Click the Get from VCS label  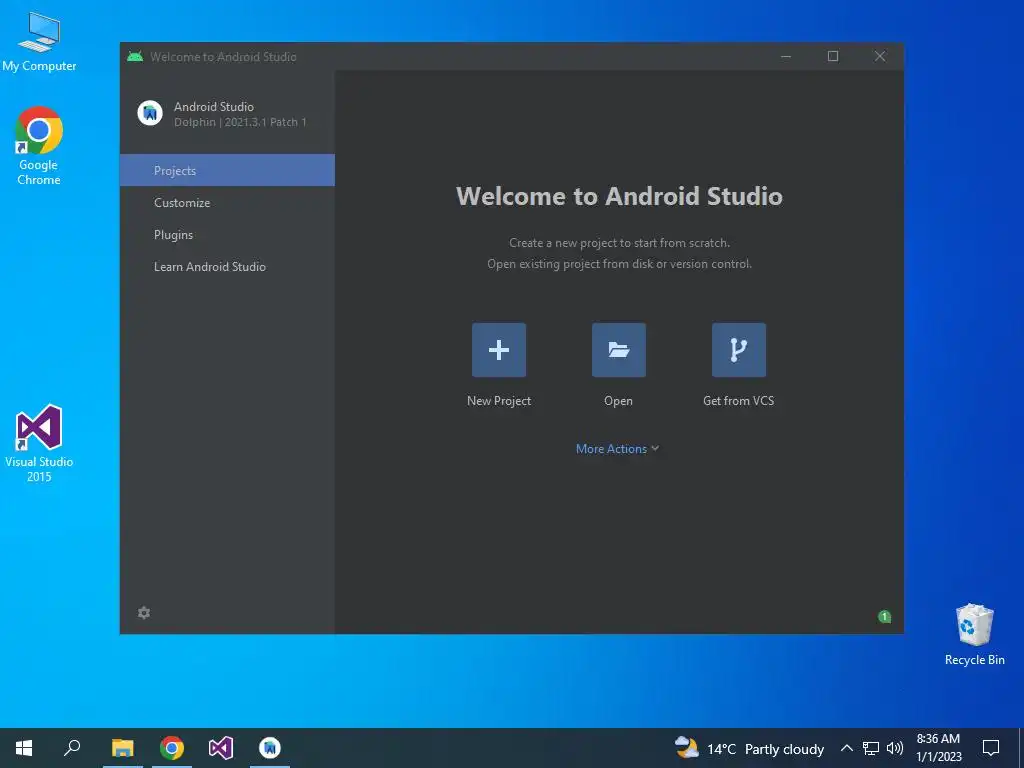(x=739, y=401)
